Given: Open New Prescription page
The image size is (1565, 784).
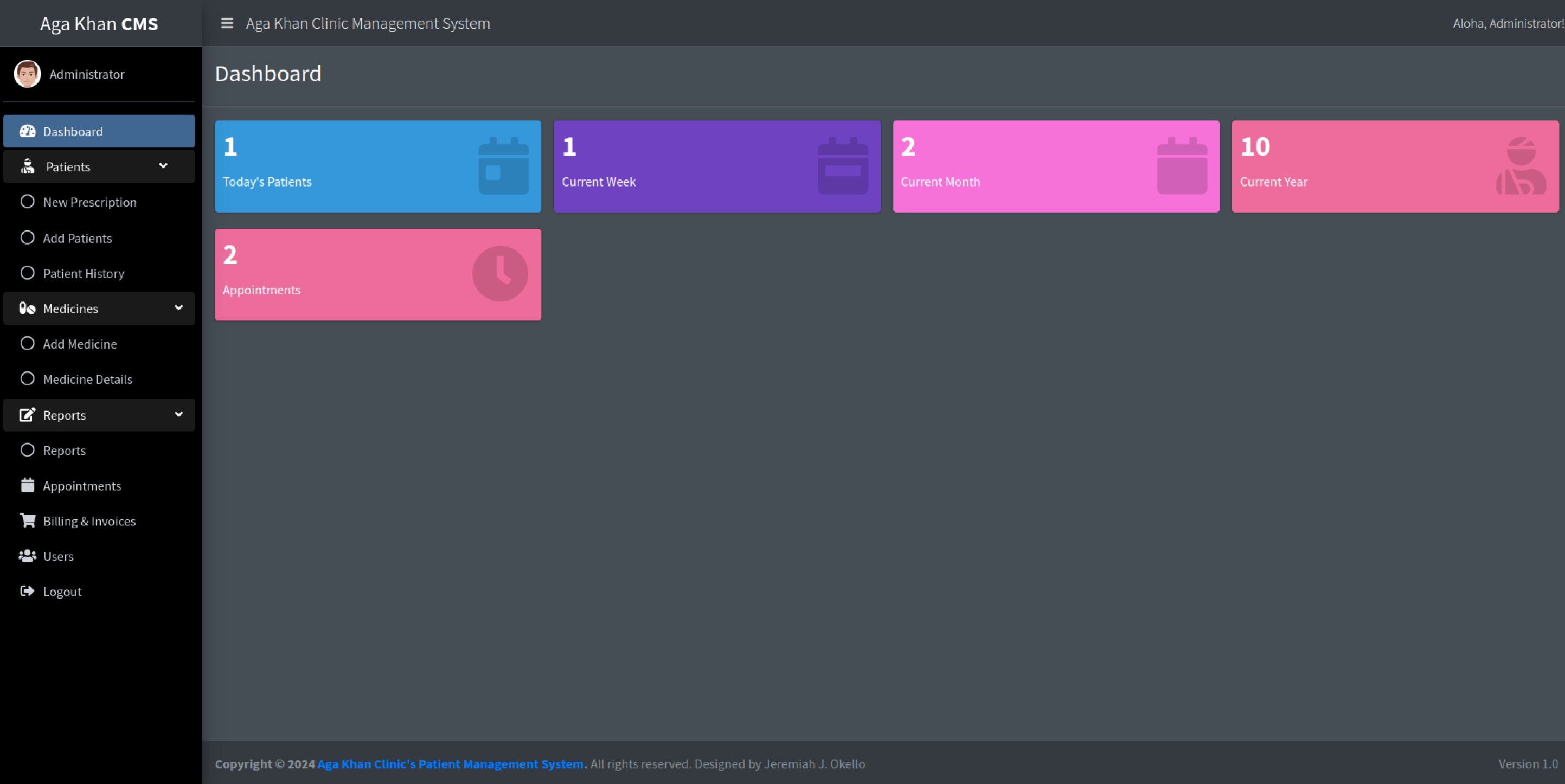Looking at the screenshot, I should tap(99, 202).
